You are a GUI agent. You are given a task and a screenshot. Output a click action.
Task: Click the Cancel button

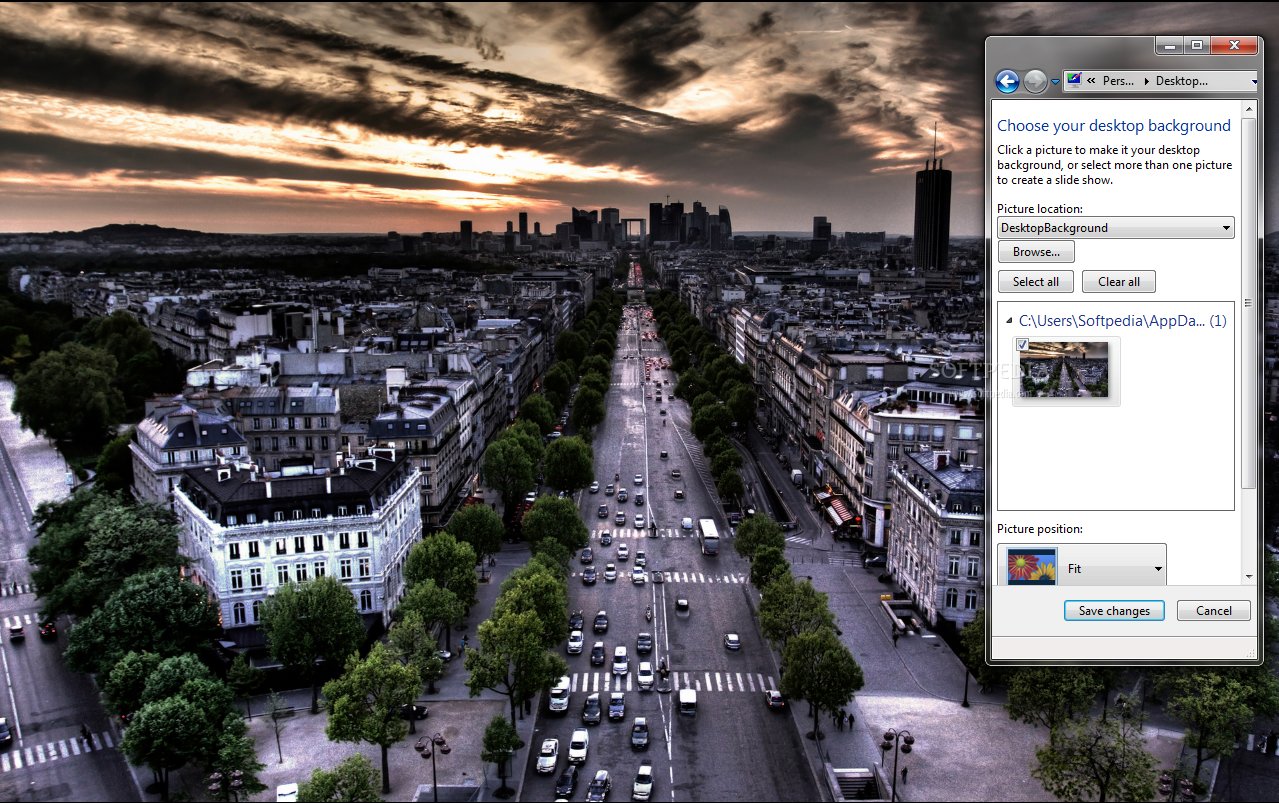1214,611
